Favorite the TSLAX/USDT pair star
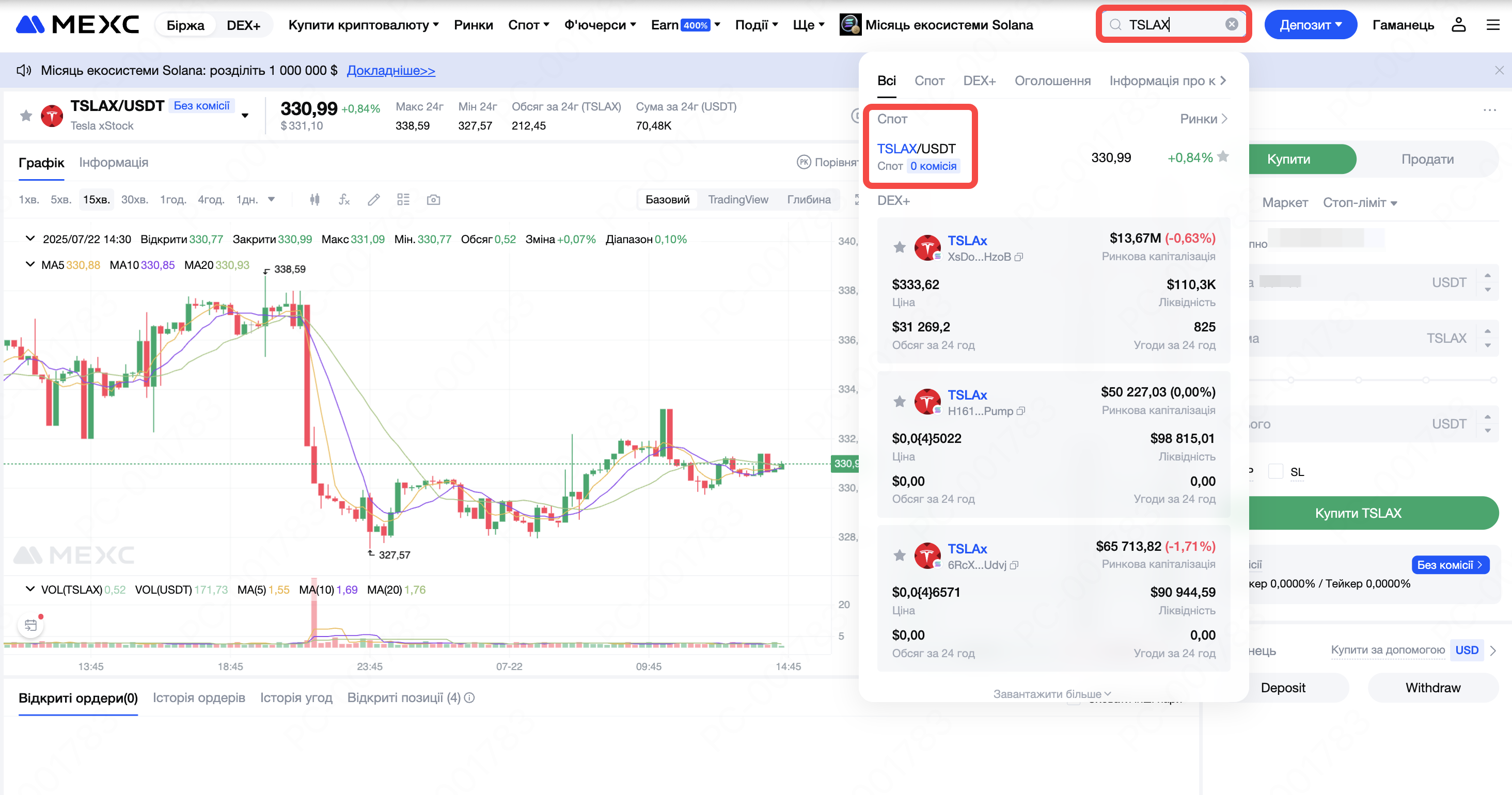Screen dimensions: 1512x795 coord(26,116)
